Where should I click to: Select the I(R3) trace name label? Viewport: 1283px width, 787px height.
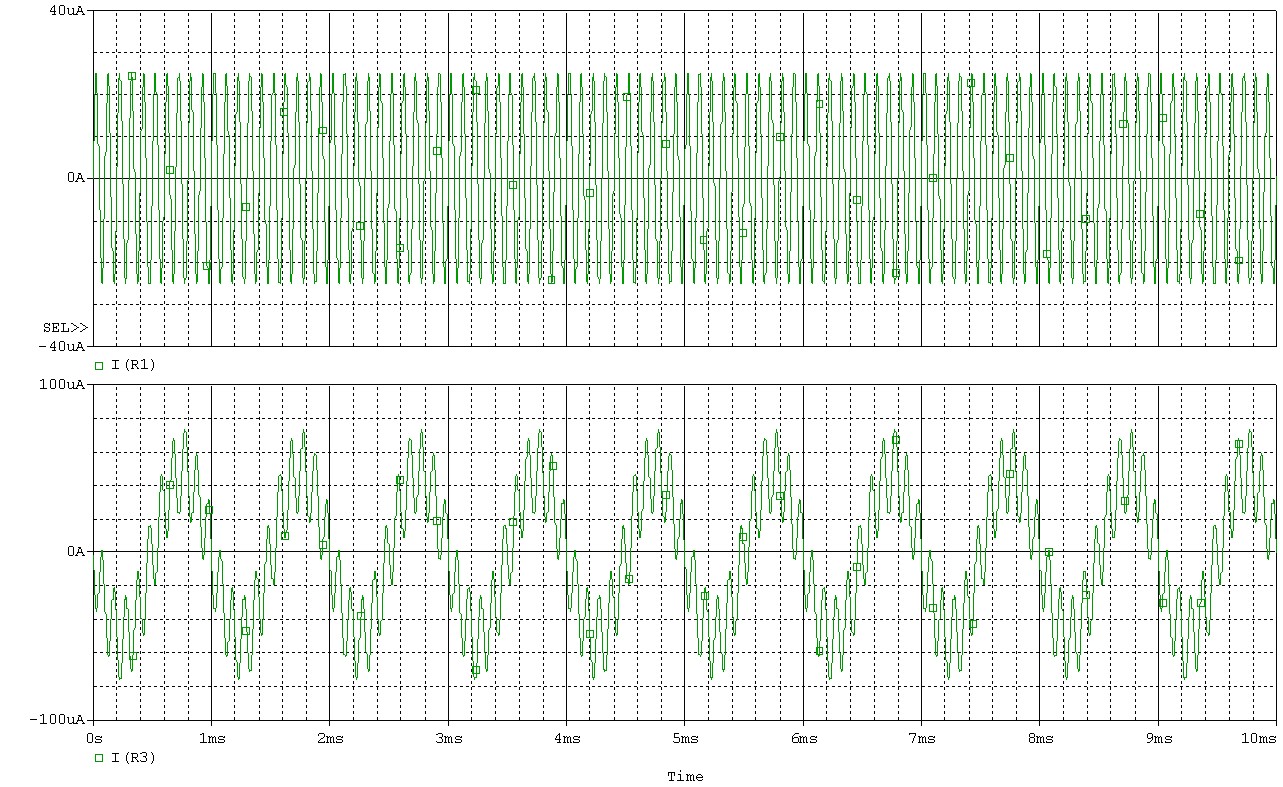[x=133, y=758]
